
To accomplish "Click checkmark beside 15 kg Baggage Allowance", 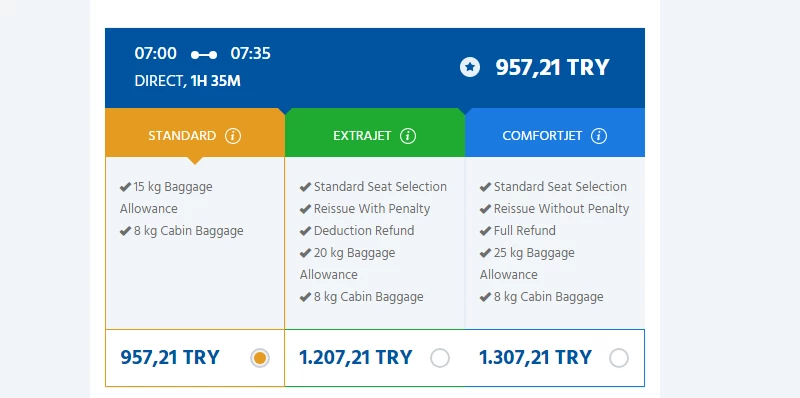I will (x=126, y=187).
